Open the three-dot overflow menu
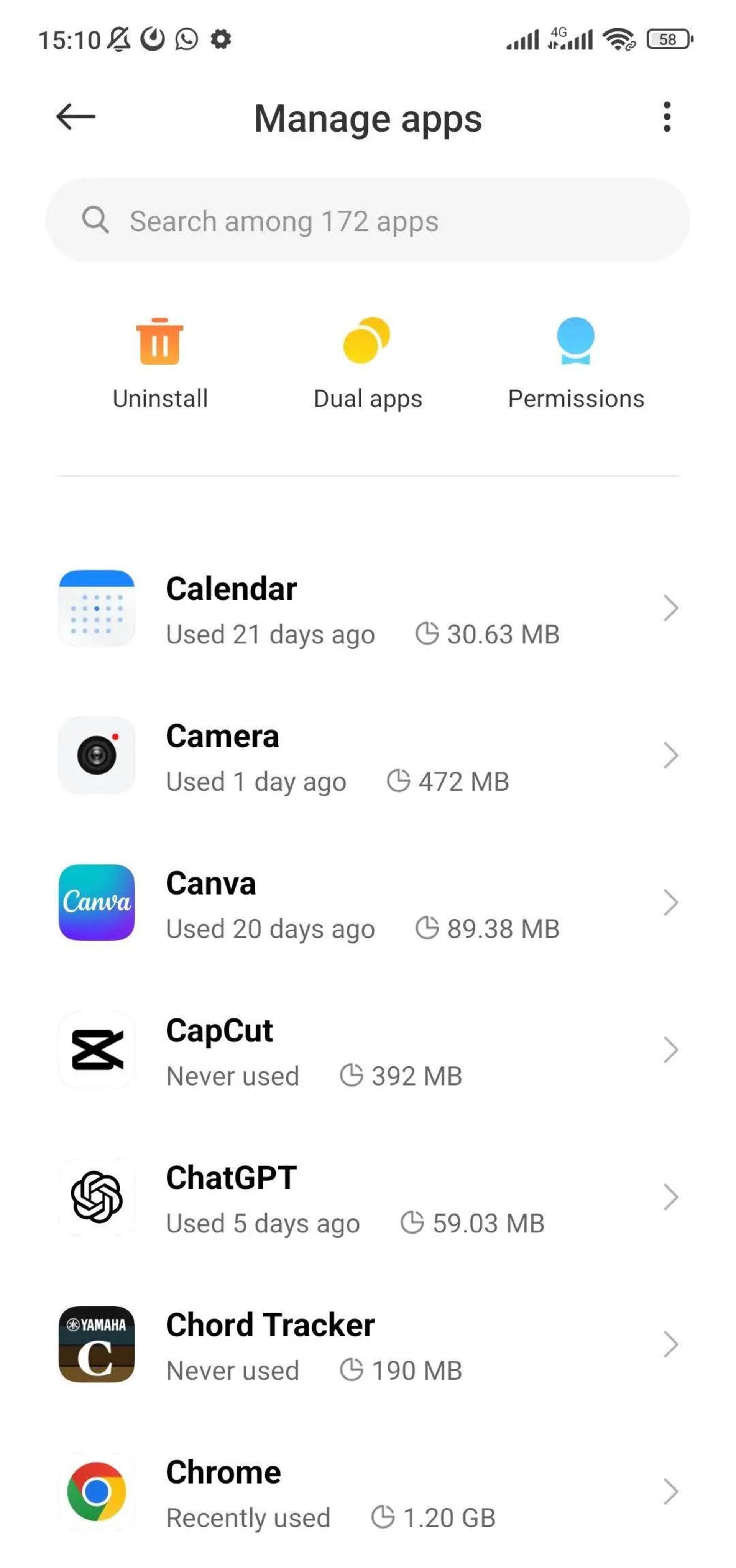This screenshot has width=736, height=1568. 667,116
